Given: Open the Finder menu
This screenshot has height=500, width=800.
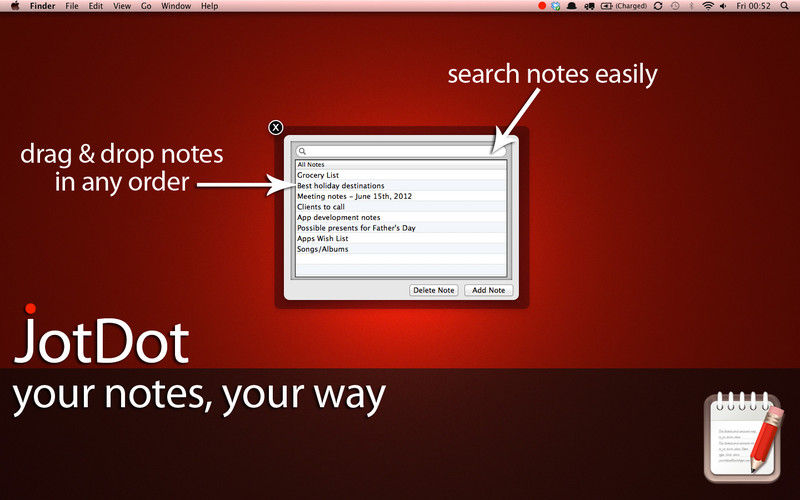Looking at the screenshot, I should pyautogui.click(x=42, y=6).
